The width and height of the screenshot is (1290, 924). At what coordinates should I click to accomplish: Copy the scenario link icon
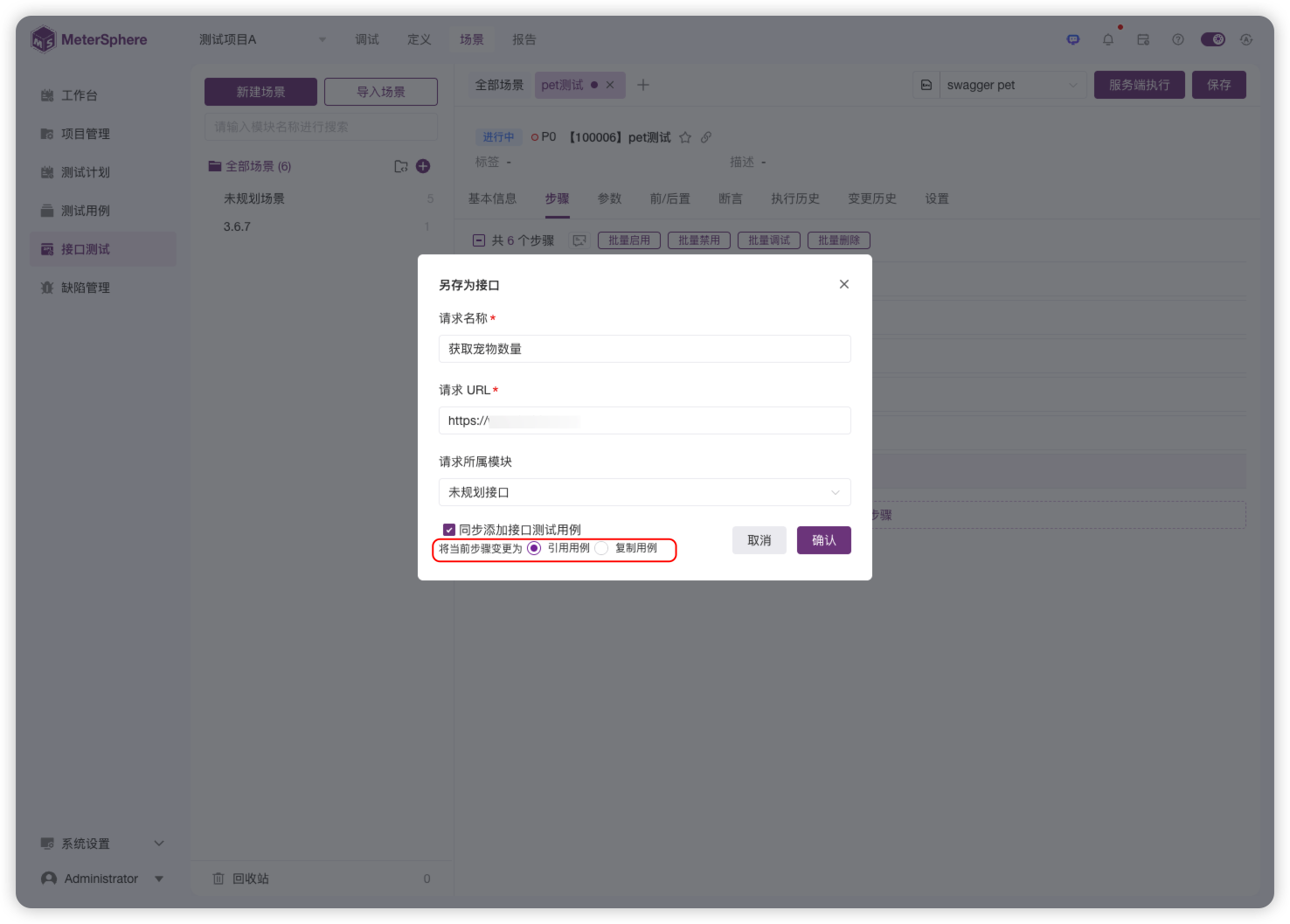coord(706,137)
